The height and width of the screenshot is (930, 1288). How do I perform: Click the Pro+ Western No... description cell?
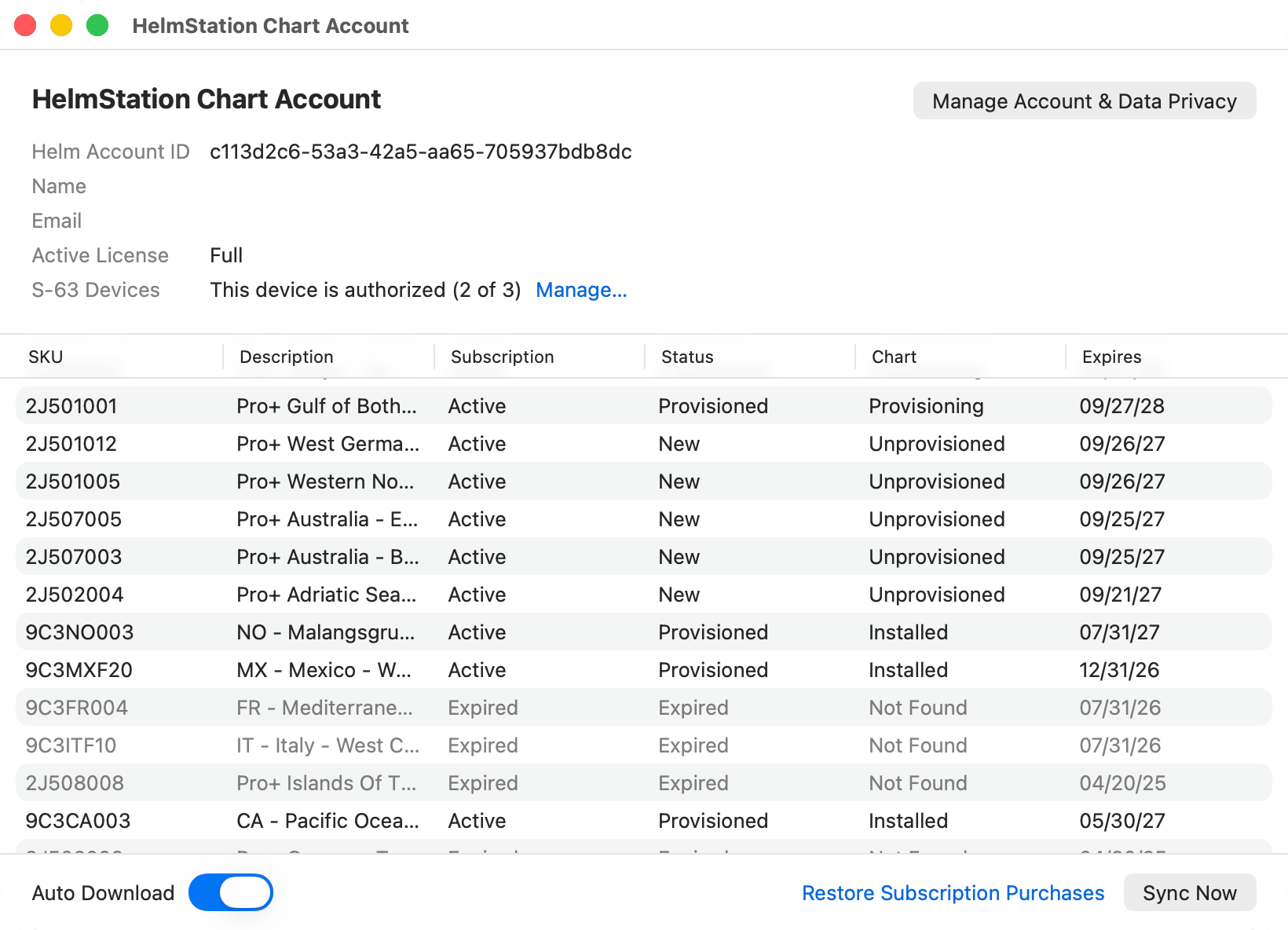coord(325,481)
